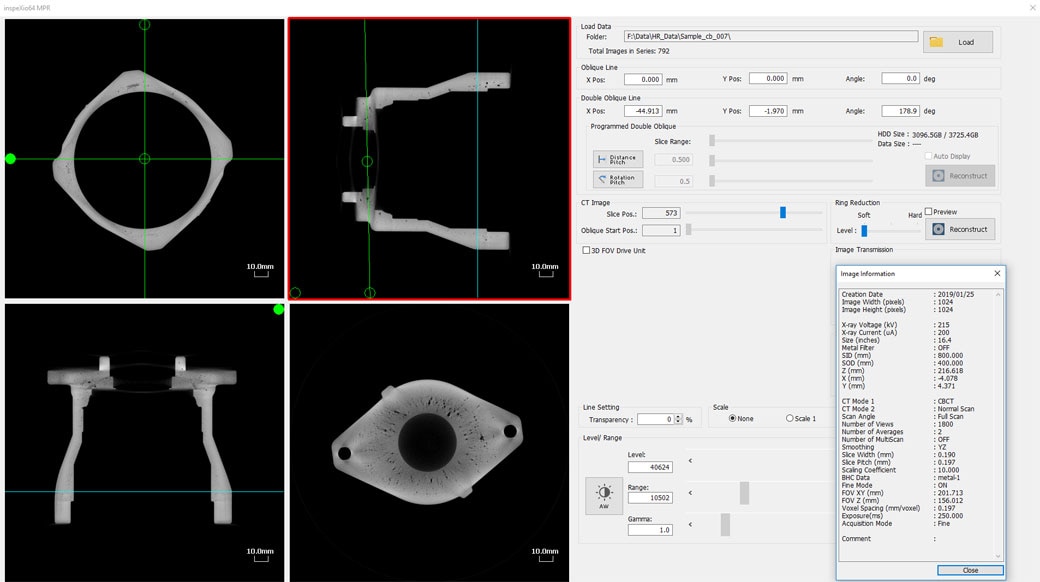The height and width of the screenshot is (582, 1040).
Task: Click the Close button in Image Information
Action: point(970,570)
